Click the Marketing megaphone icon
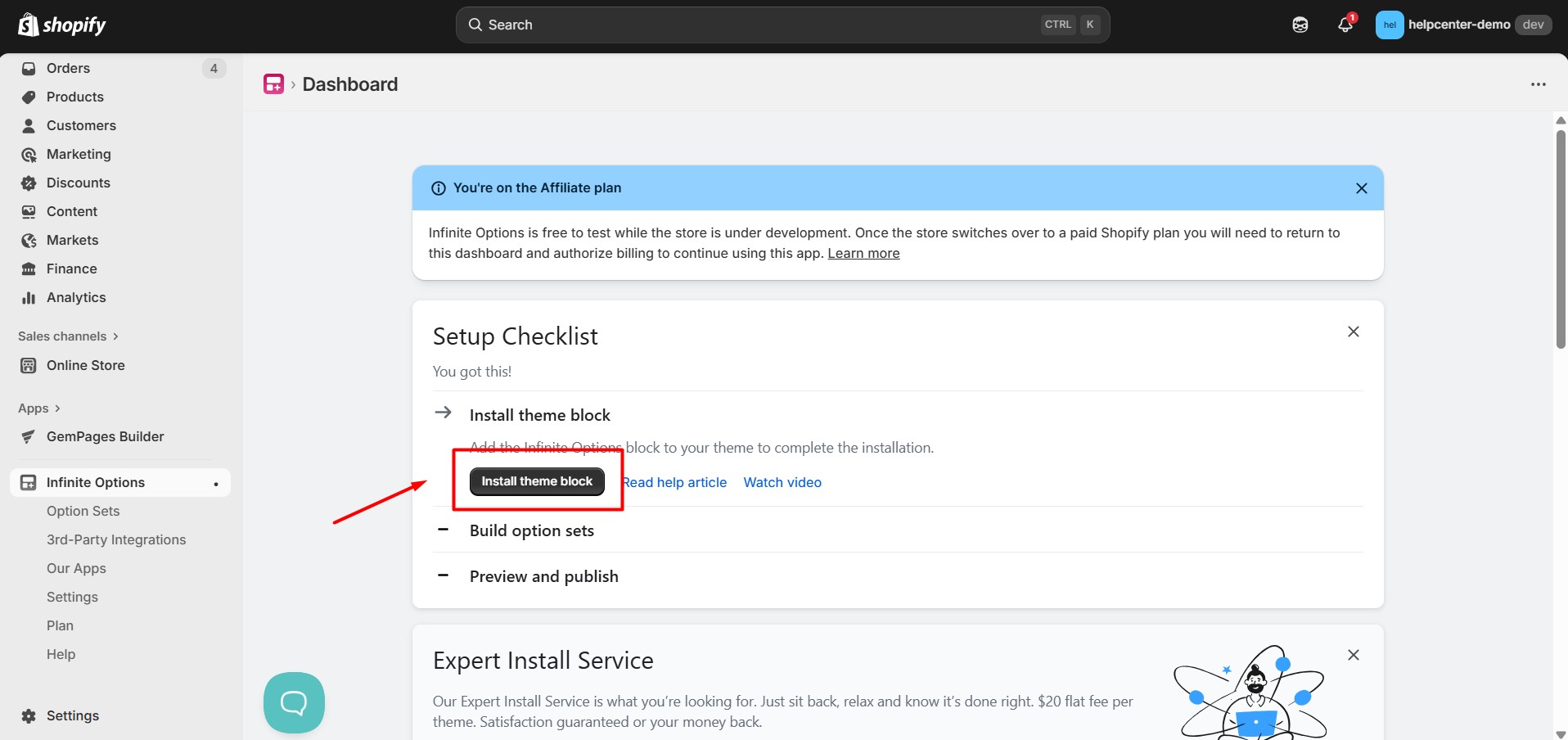The image size is (1568, 740). pyautogui.click(x=29, y=154)
